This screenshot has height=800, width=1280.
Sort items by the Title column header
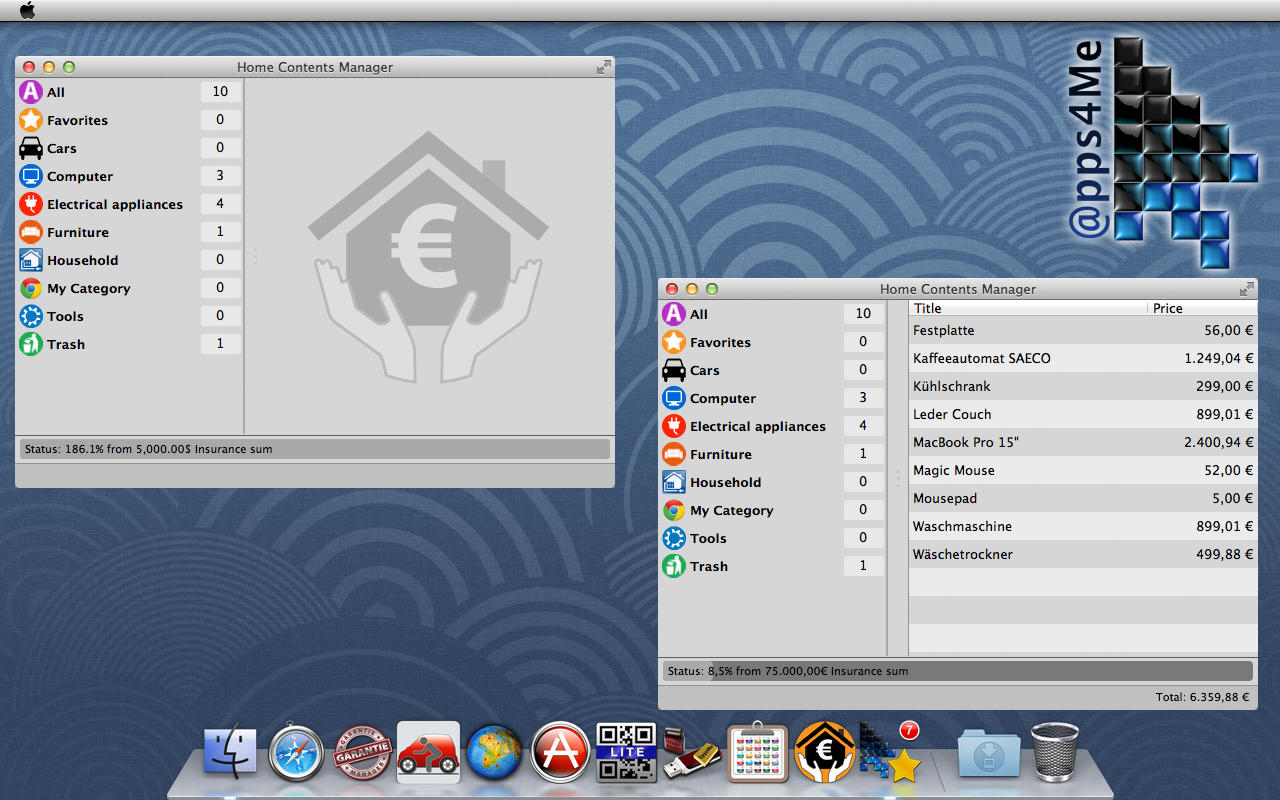[1027, 308]
